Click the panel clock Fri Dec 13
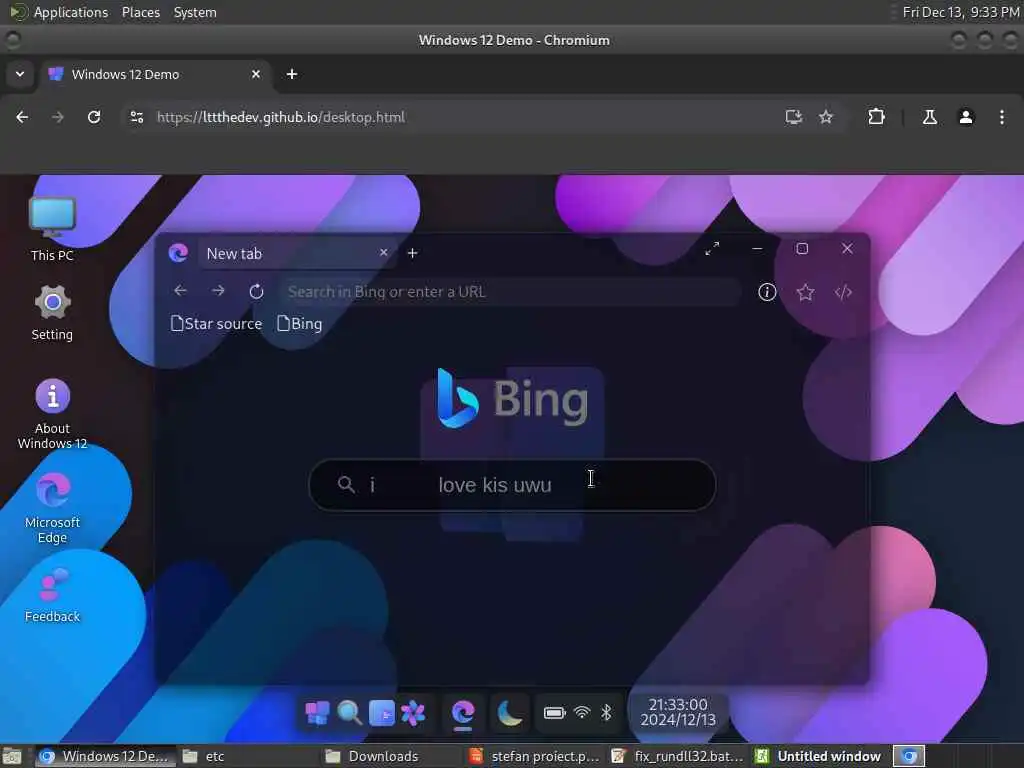 click(961, 12)
